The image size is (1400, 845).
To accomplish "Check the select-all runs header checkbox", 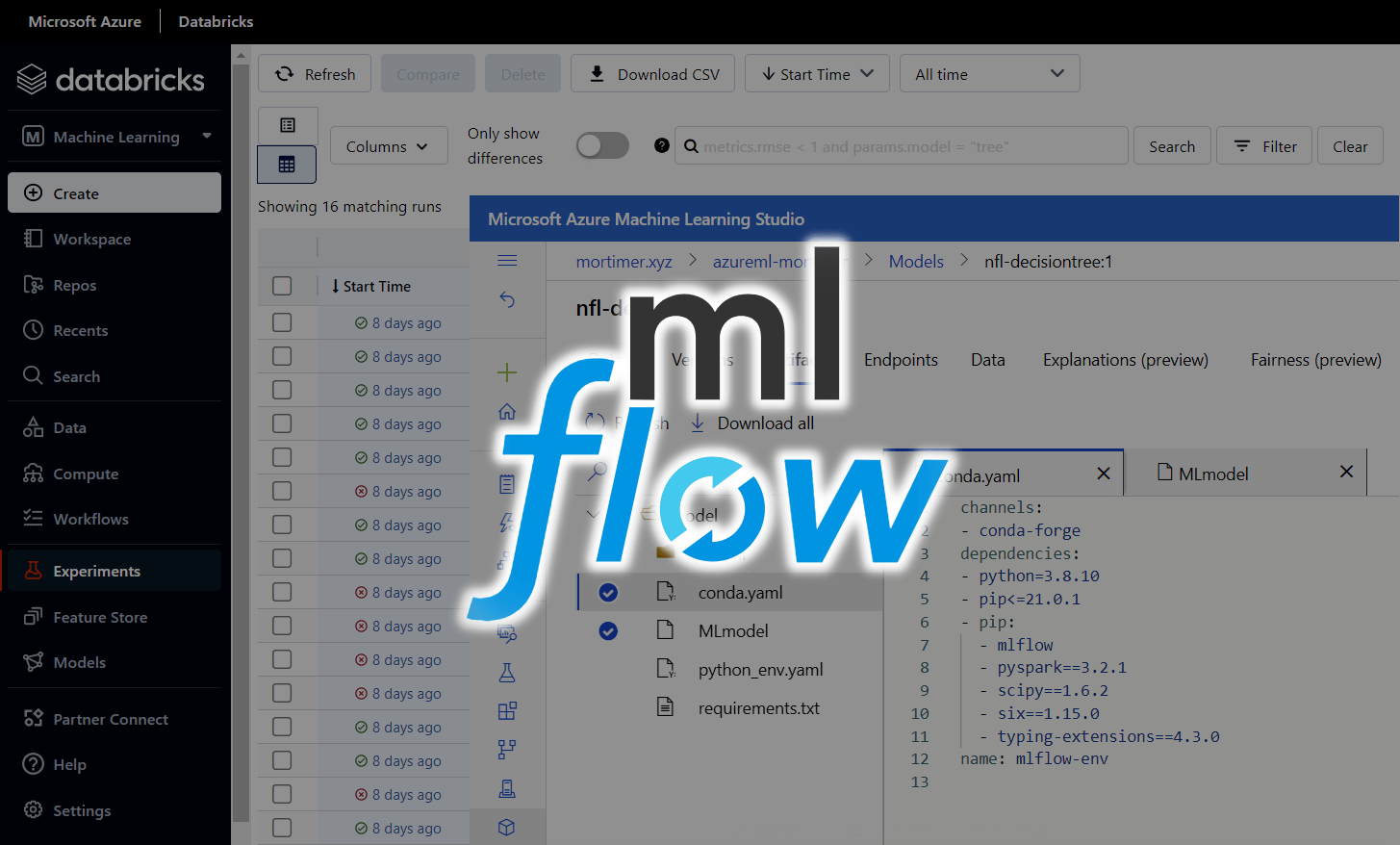I will tap(282, 286).
